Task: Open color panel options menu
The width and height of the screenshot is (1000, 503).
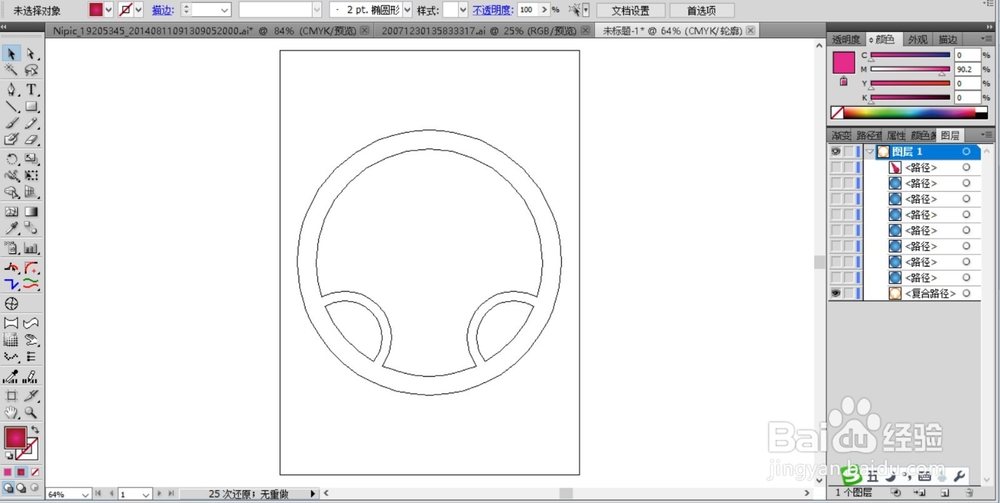Action: (989, 40)
